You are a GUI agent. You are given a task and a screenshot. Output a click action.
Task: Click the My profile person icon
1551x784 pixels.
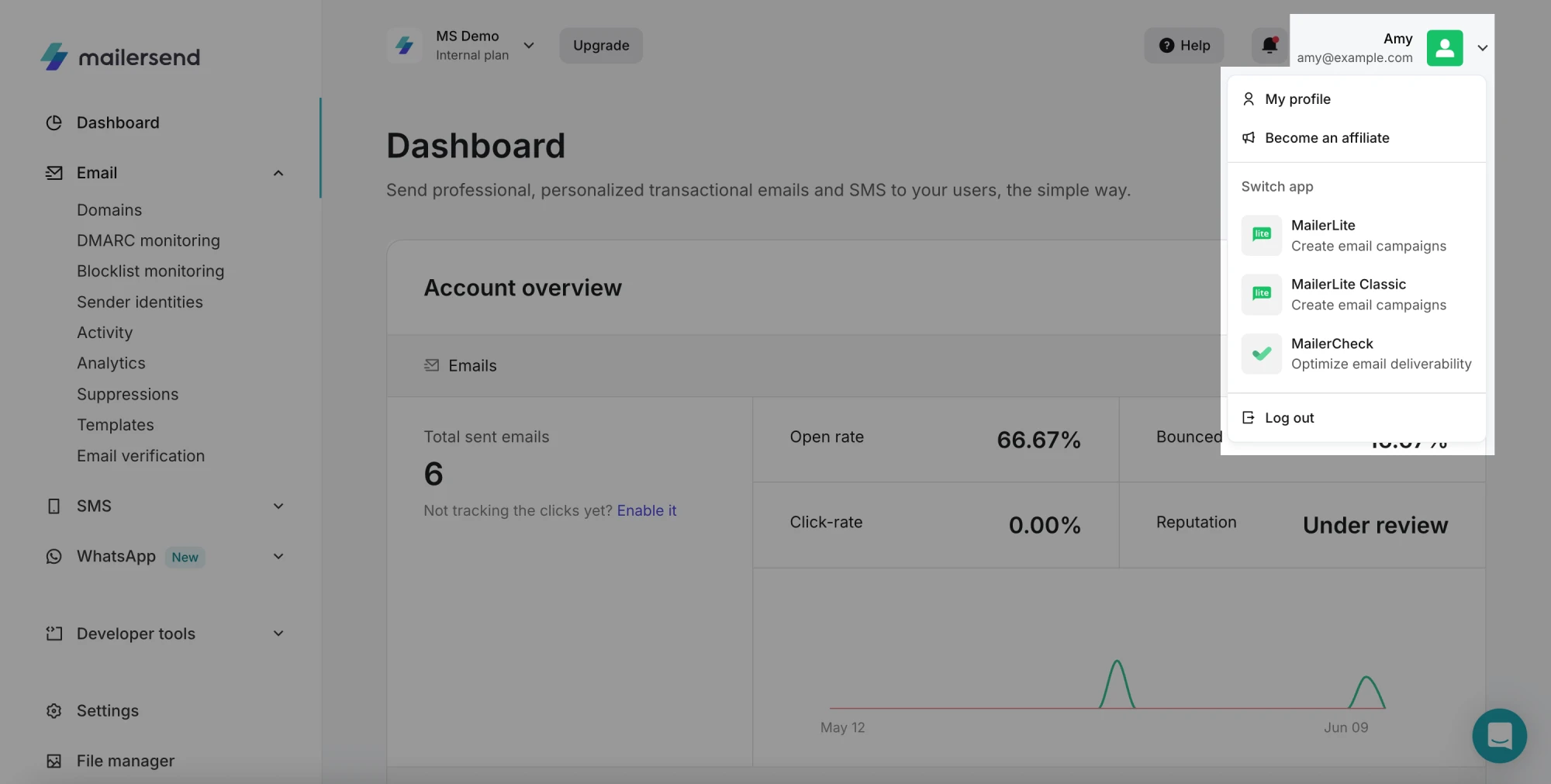click(1249, 99)
